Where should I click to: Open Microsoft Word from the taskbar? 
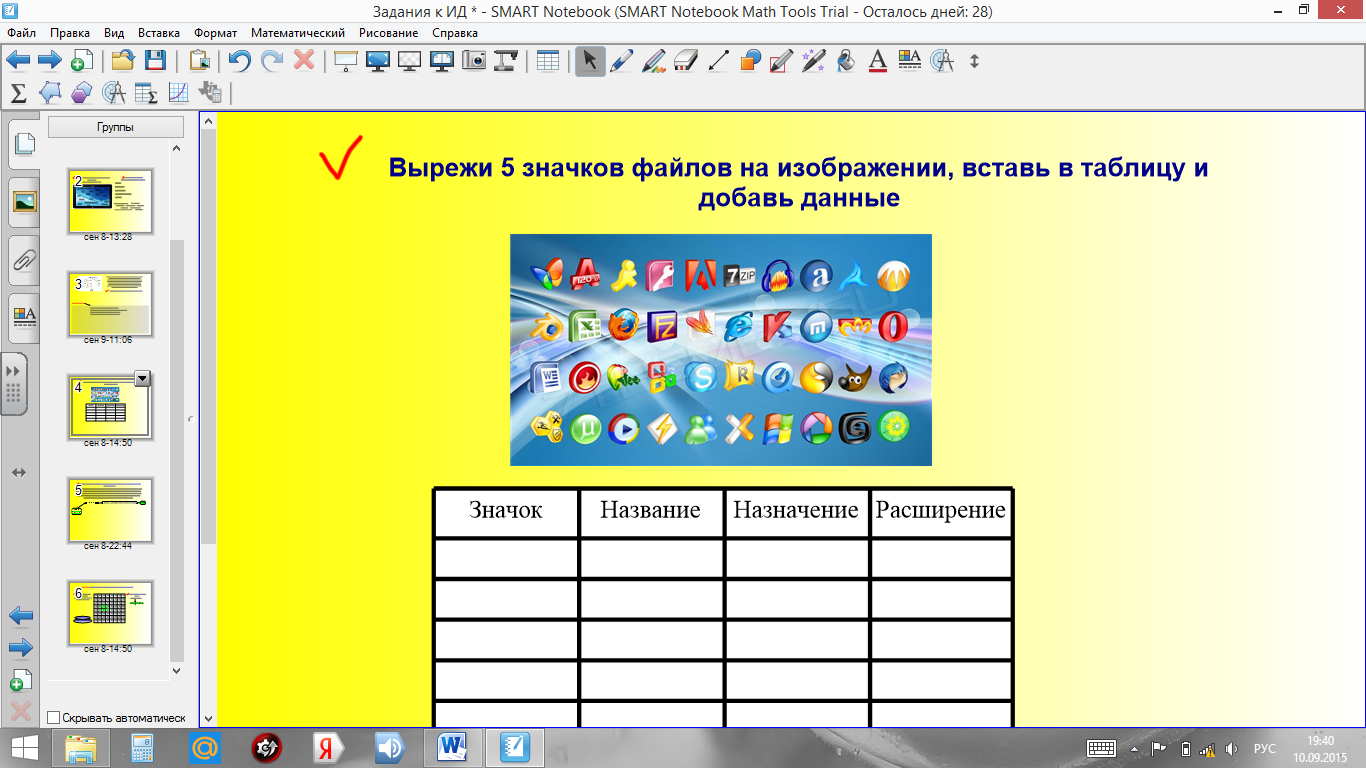453,746
